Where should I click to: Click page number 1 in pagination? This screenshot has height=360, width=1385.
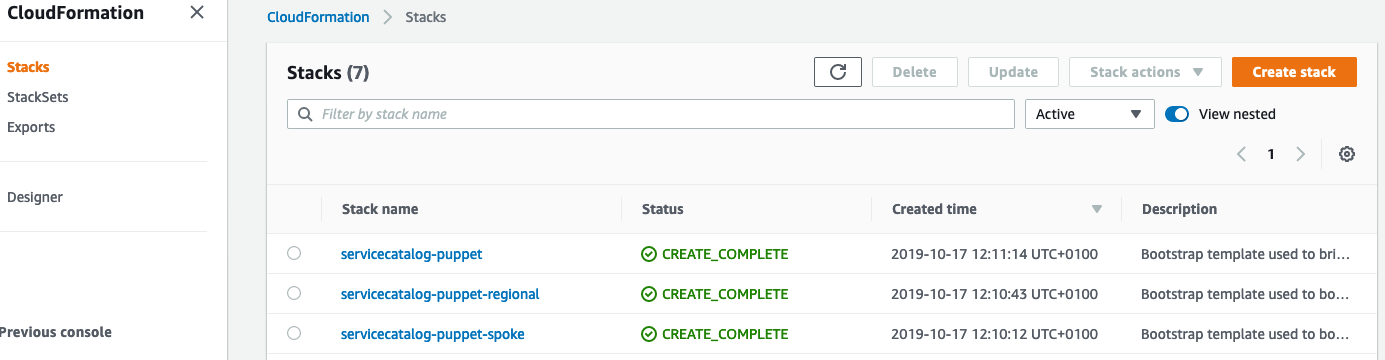[x=1271, y=154]
